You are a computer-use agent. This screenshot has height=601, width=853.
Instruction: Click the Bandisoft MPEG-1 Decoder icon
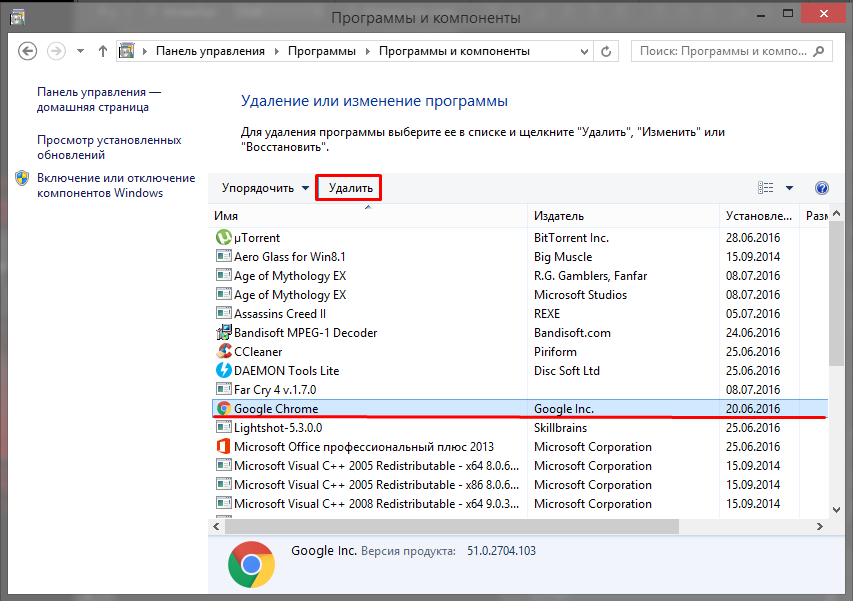click(223, 333)
